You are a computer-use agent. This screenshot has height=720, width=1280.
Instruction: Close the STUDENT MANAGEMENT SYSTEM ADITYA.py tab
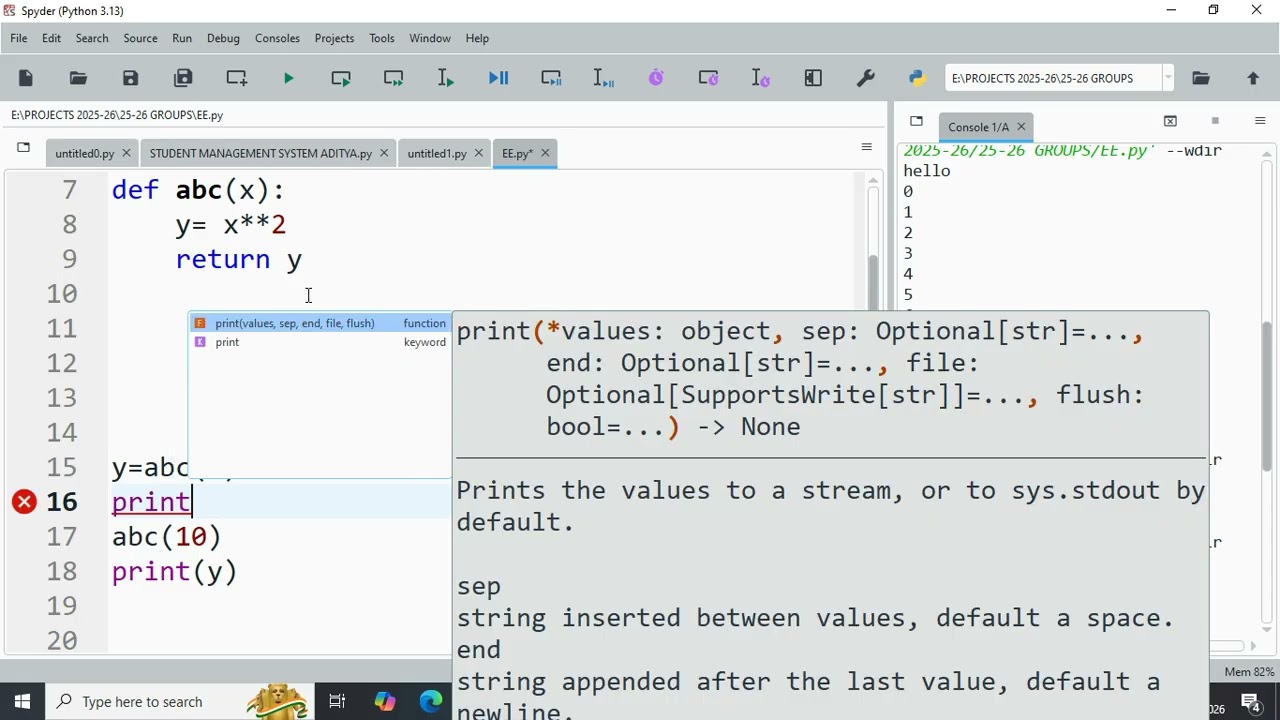click(384, 153)
